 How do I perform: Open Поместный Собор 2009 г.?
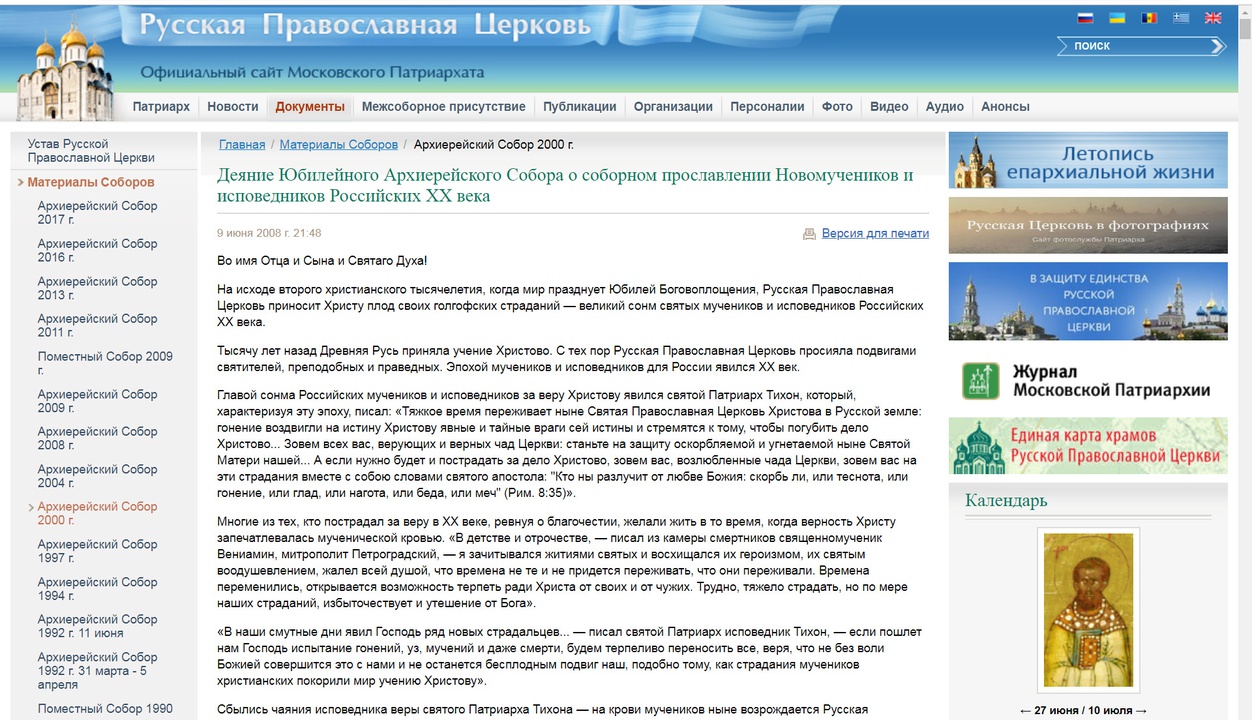[x=105, y=363]
